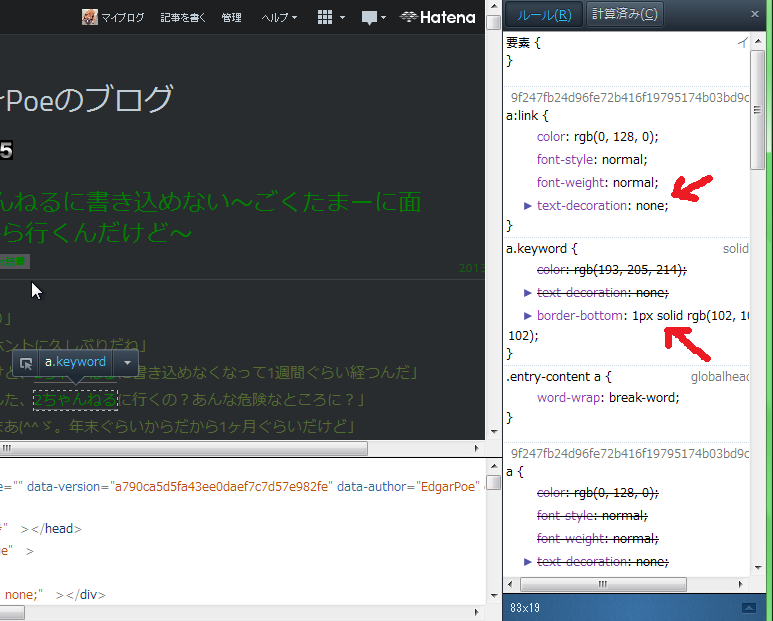This screenshot has height=621, width=773.
Task: Open the Hatena services grid icon
Action: coord(325,17)
